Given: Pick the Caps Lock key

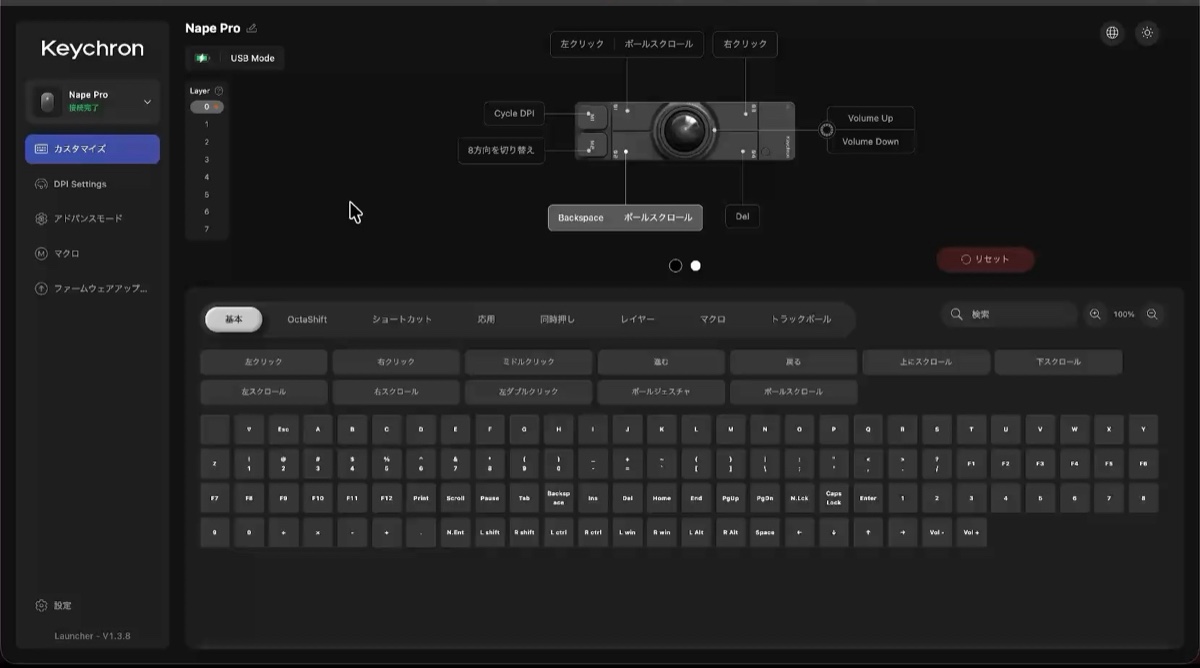Looking at the screenshot, I should click(834, 498).
